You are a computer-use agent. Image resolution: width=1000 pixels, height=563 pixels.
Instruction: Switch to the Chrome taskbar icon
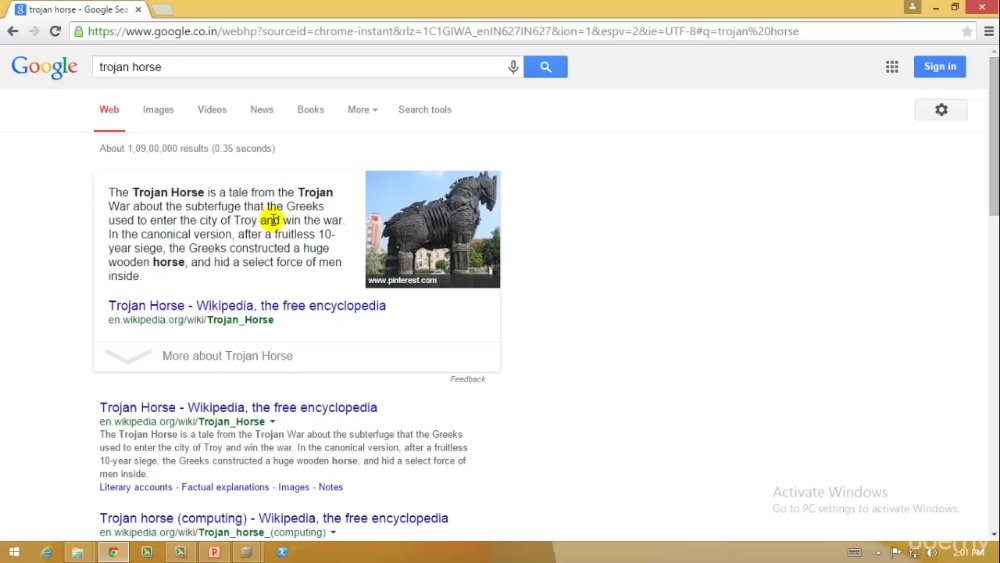(x=113, y=552)
